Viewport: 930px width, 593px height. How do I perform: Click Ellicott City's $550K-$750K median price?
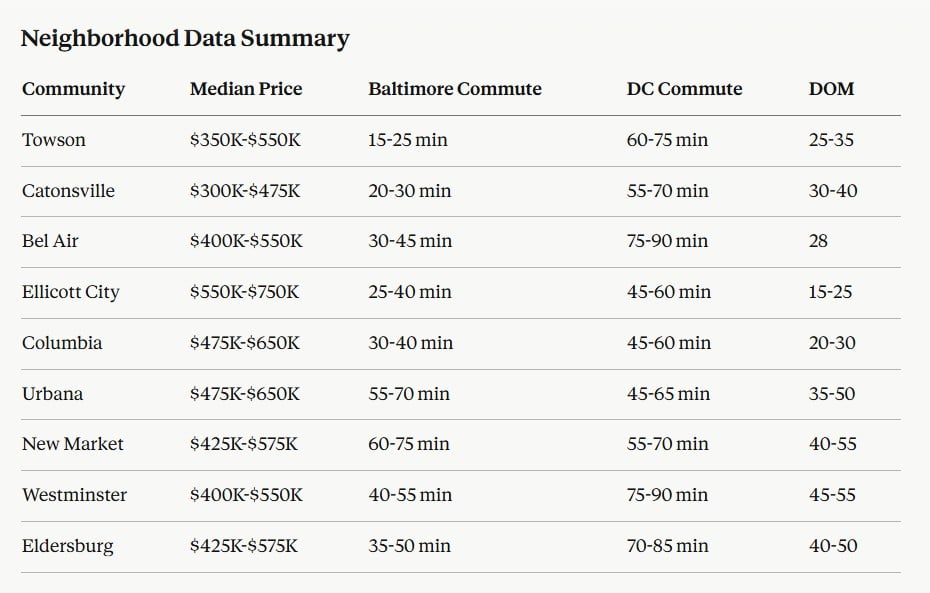(245, 292)
